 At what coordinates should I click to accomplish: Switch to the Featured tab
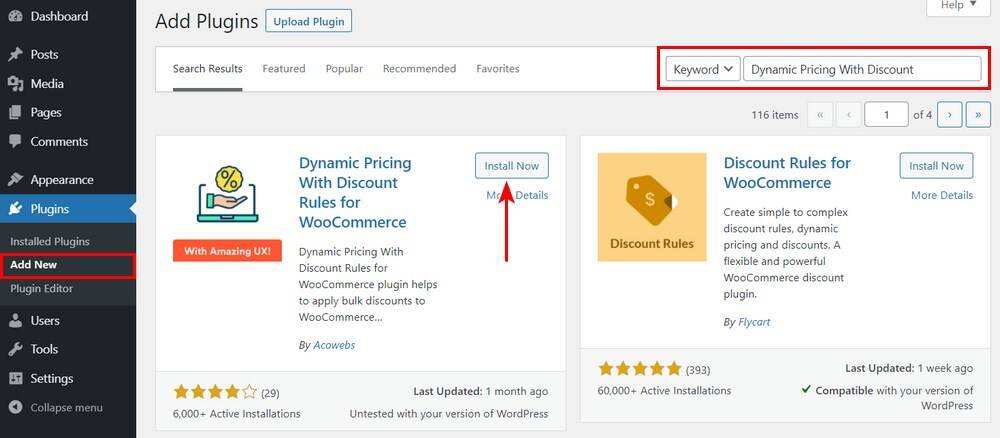point(284,69)
